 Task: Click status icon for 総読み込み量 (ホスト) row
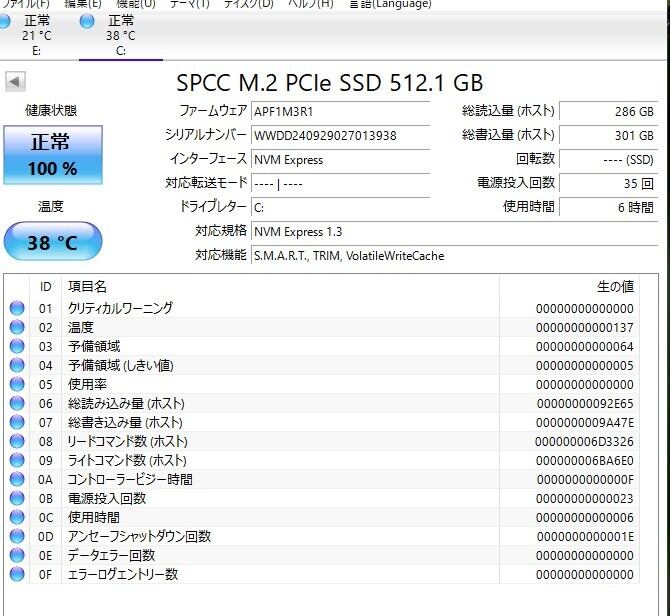(x=17, y=403)
